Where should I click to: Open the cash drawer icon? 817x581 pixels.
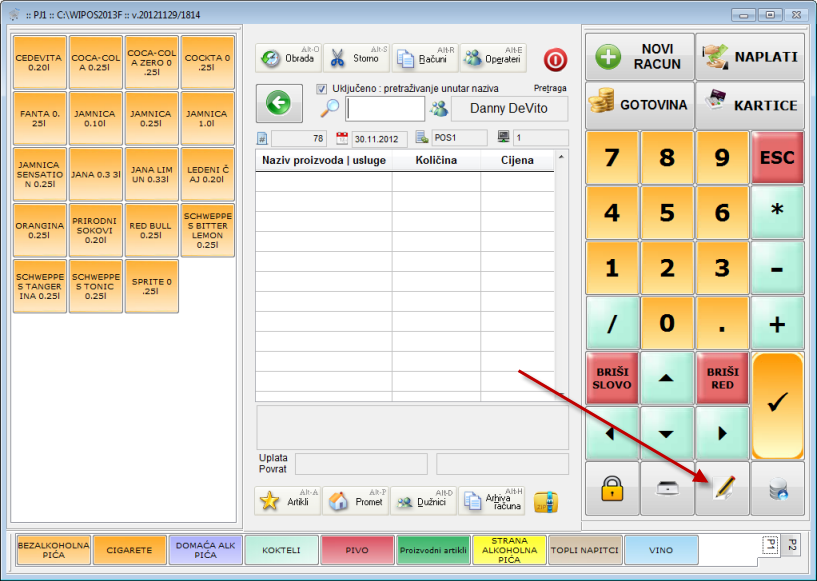(x=667, y=488)
